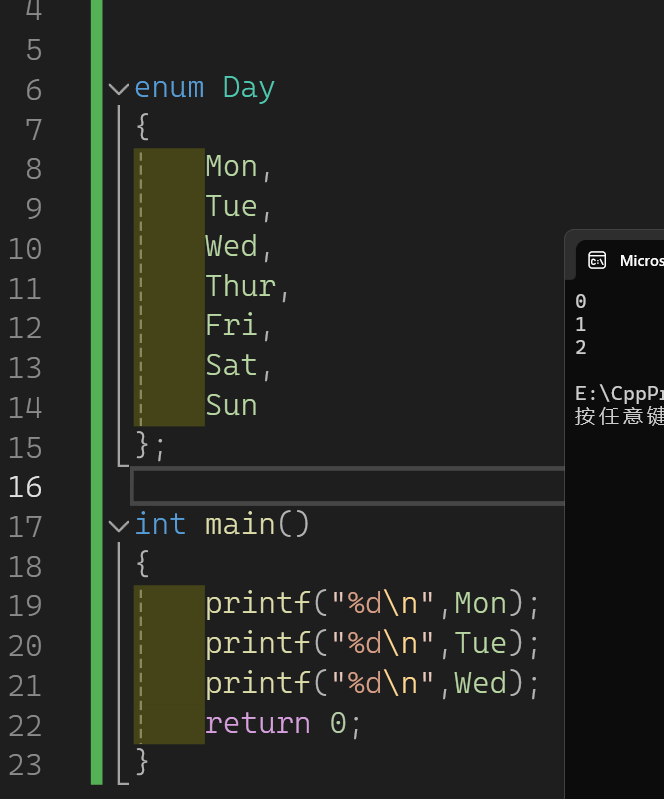Screen dimensions: 664x799
Task: Select enumerator Mon on line 8
Action: [231, 167]
